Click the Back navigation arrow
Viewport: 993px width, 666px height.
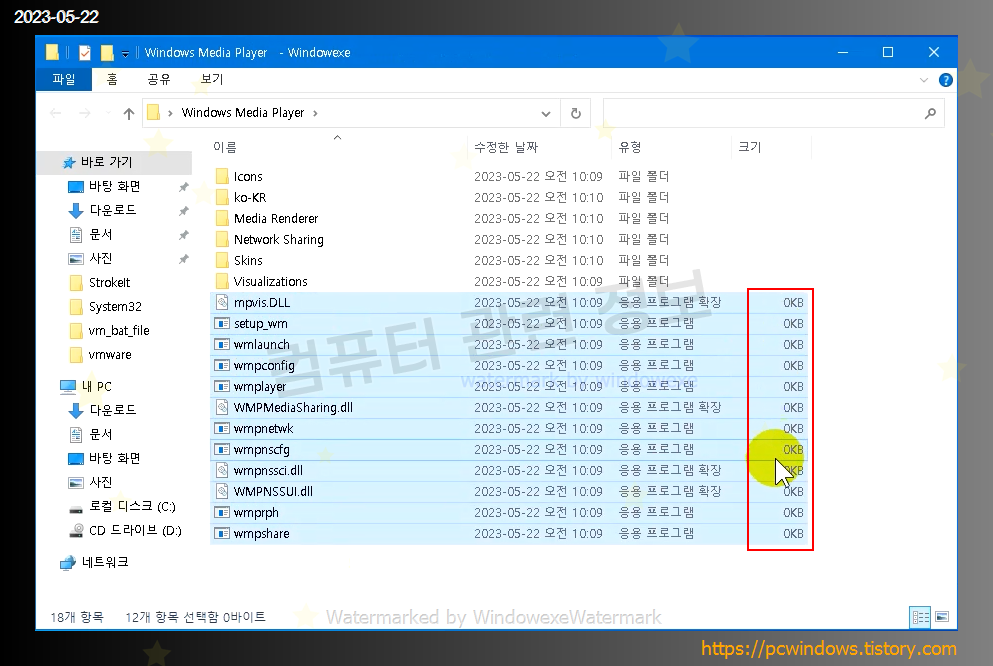(56, 113)
